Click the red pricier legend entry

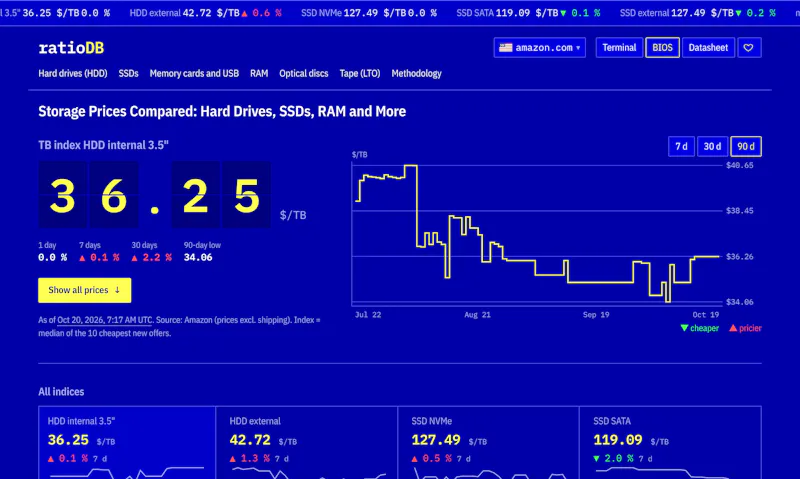tap(745, 329)
